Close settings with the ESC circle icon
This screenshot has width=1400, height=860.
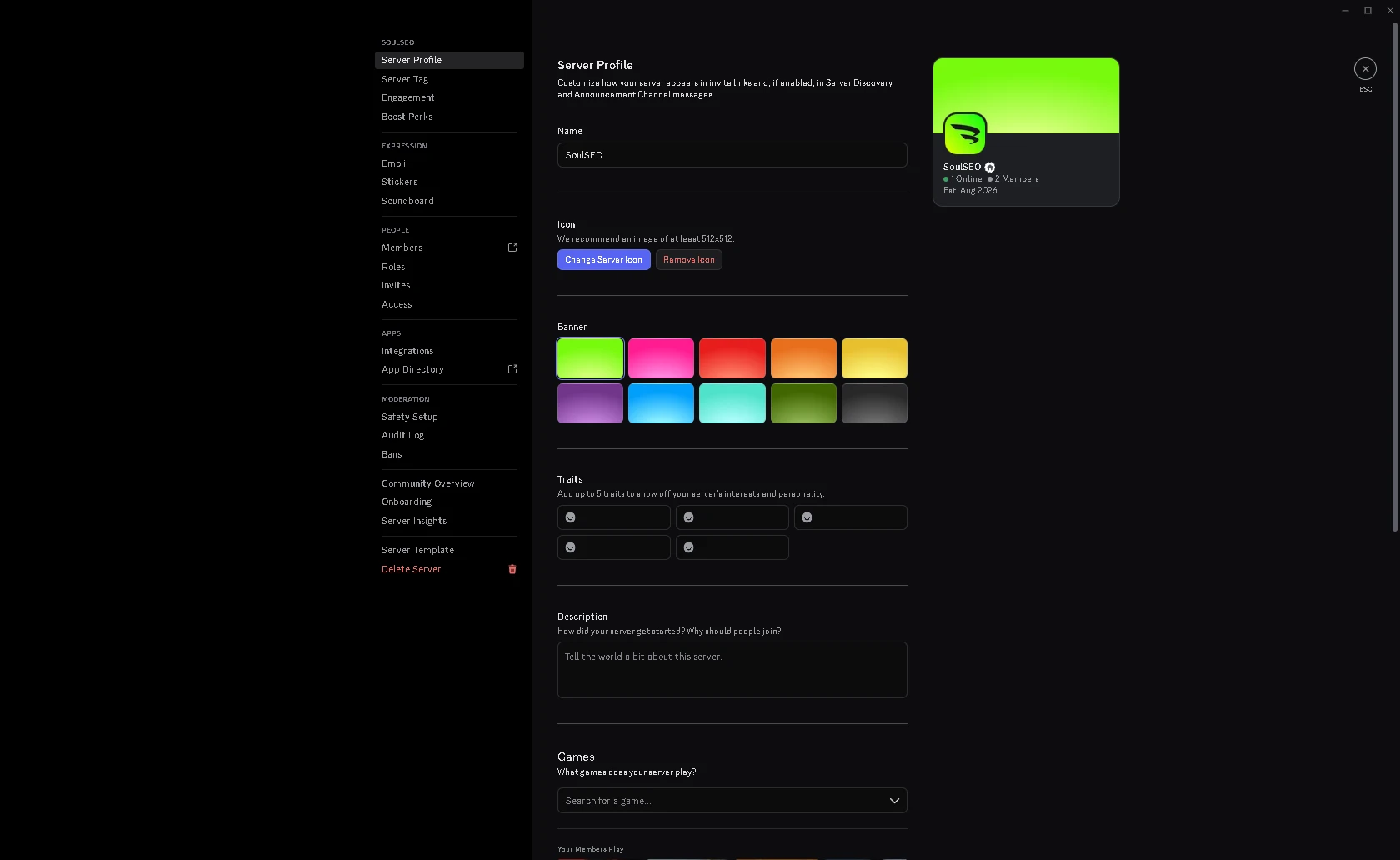[x=1365, y=68]
